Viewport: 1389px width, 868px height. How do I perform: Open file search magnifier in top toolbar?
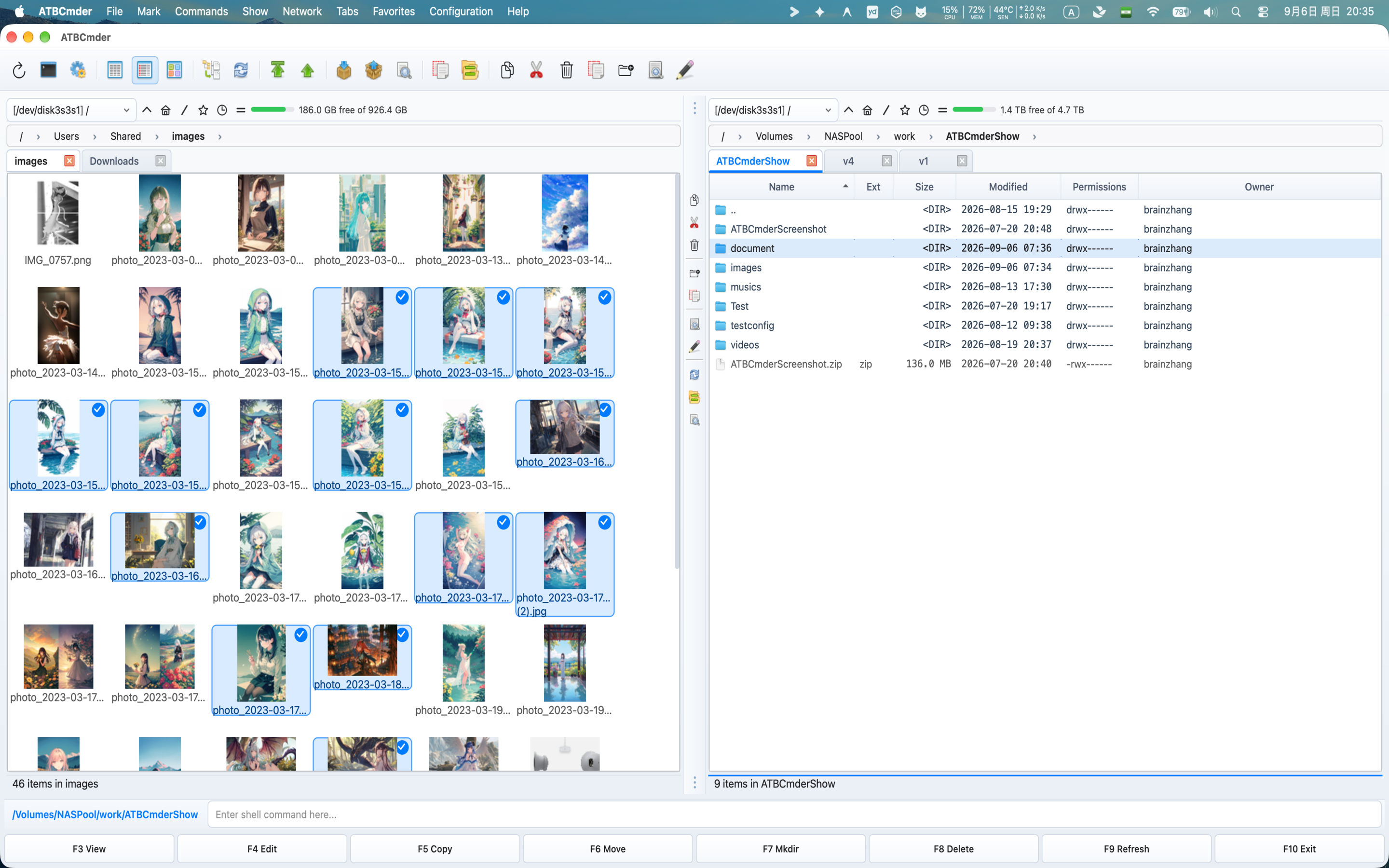point(404,70)
